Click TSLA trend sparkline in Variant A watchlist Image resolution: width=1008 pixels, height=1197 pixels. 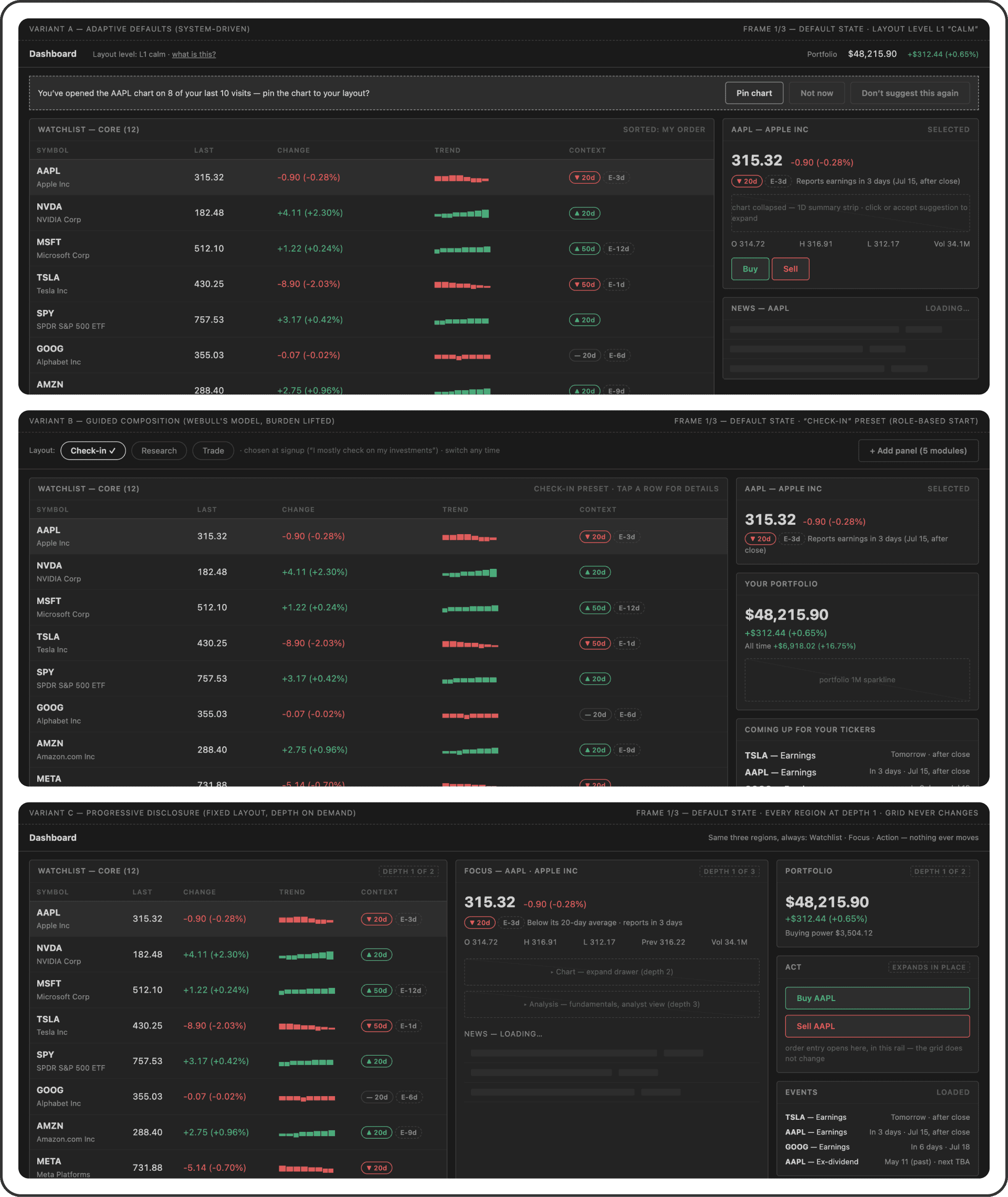tap(461, 285)
